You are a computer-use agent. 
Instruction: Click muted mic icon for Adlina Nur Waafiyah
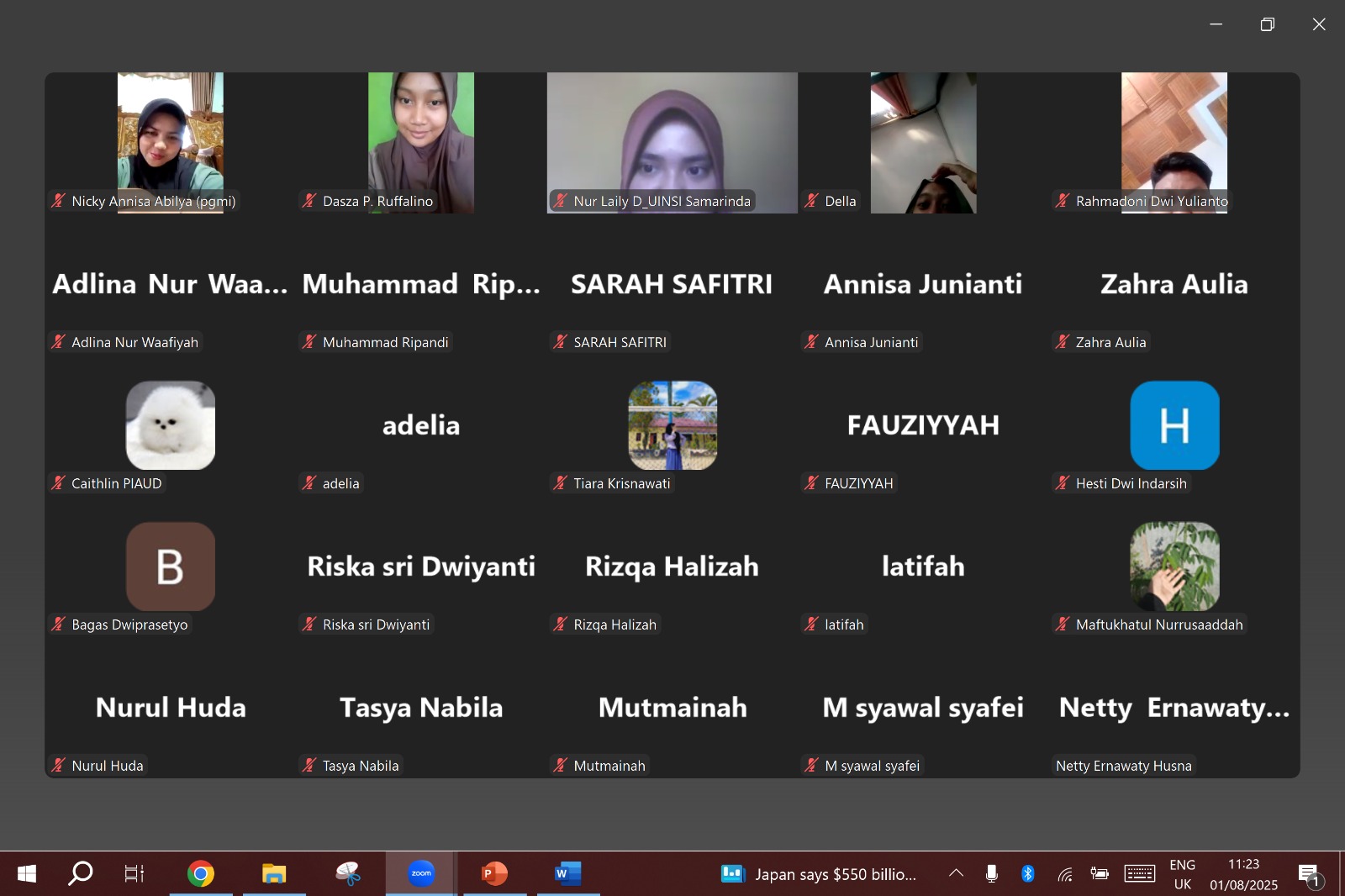(x=59, y=341)
